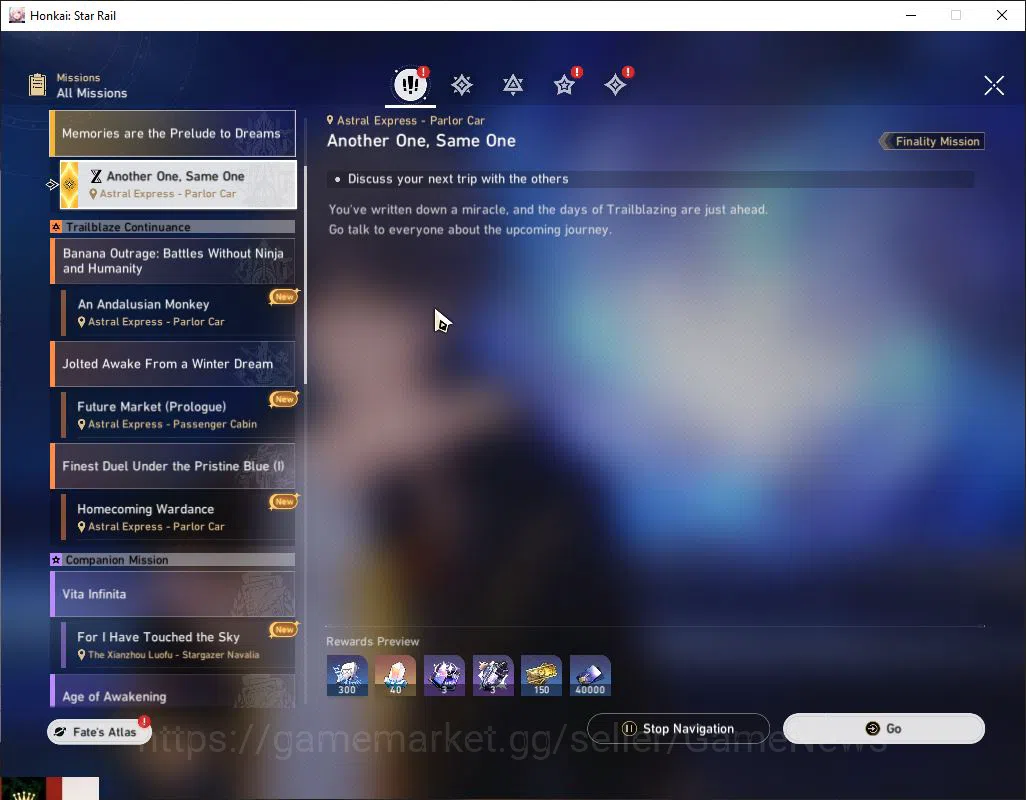Click the New badge on Homecoming Wardance
This screenshot has width=1026, height=800.
pyautogui.click(x=284, y=501)
